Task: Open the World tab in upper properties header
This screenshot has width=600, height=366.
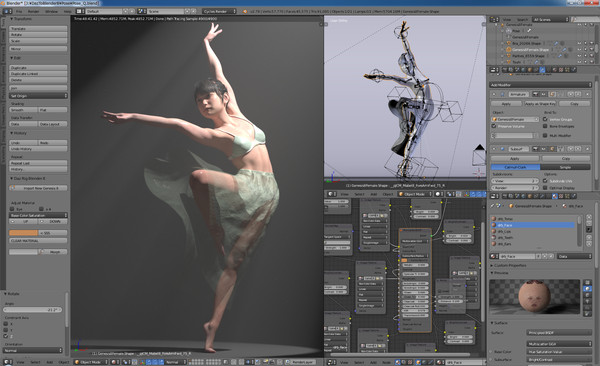Action: tap(523, 70)
